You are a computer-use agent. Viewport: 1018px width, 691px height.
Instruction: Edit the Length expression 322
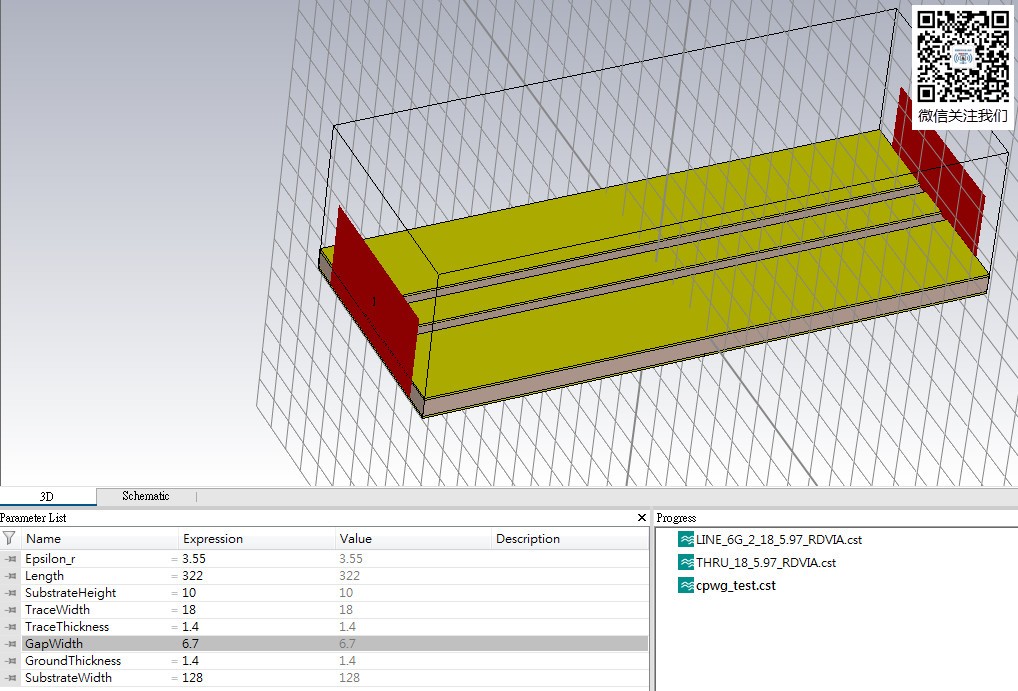[x=192, y=575]
